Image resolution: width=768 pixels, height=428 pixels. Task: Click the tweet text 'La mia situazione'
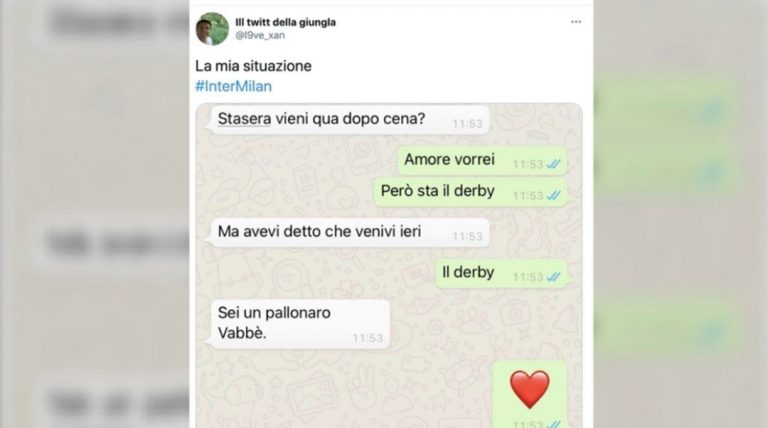pos(253,66)
